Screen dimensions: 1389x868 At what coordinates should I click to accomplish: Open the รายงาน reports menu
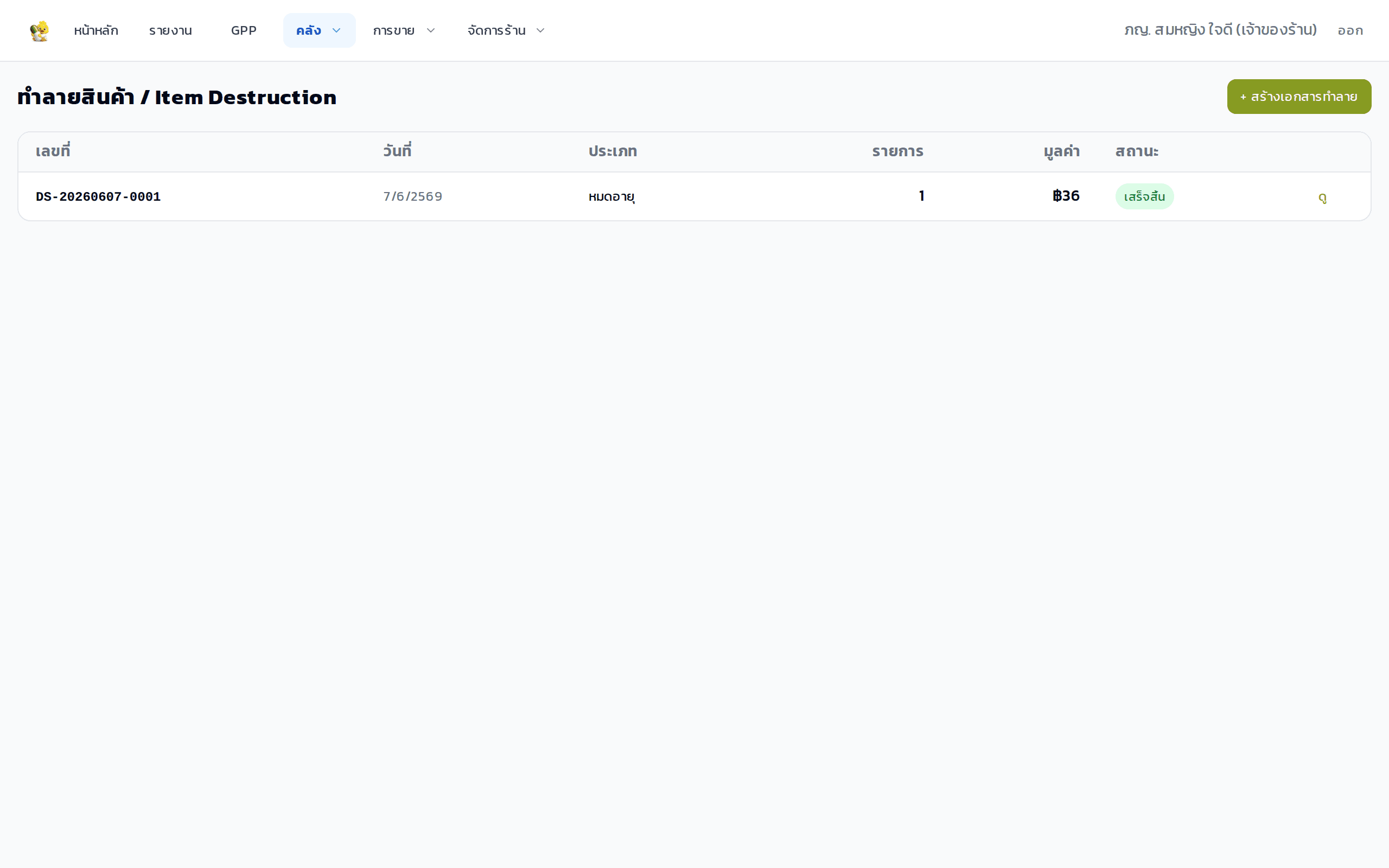click(170, 30)
